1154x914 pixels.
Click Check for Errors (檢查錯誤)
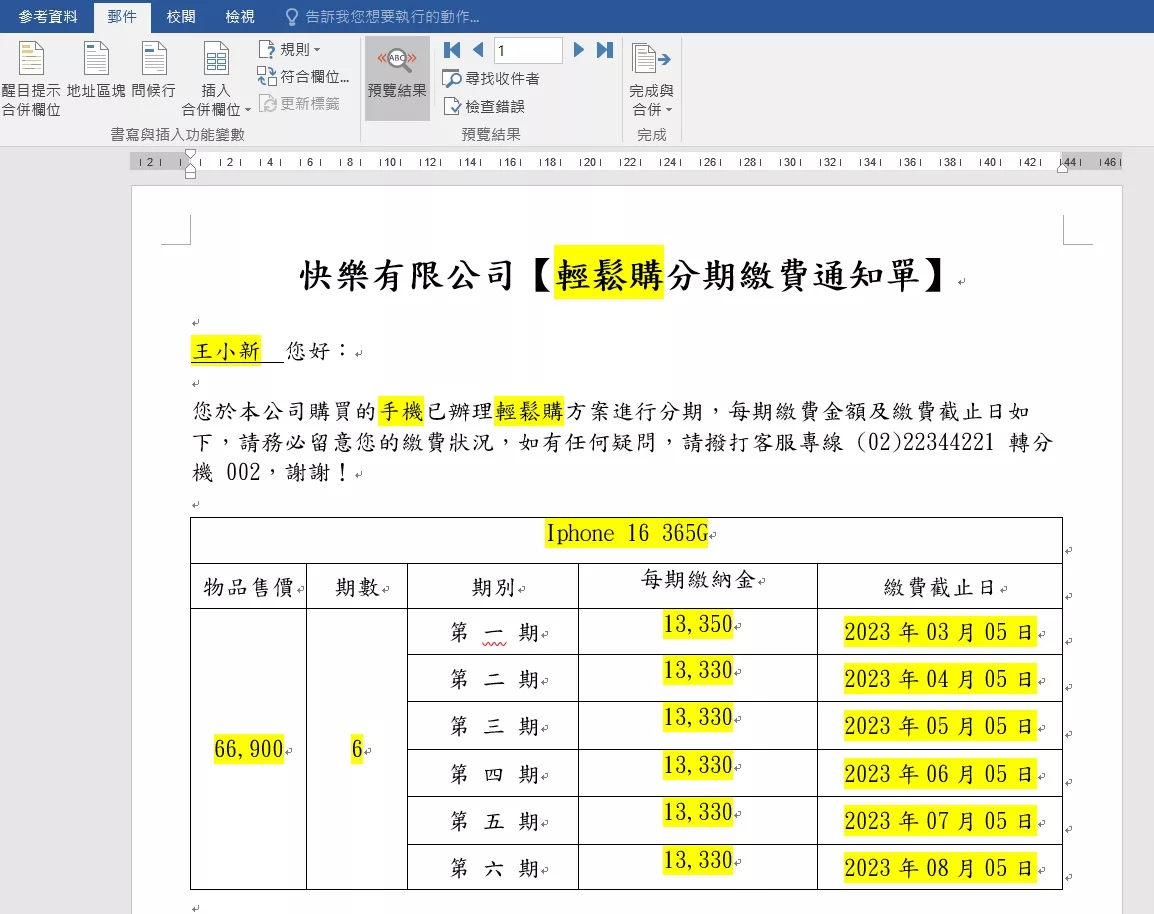point(484,107)
